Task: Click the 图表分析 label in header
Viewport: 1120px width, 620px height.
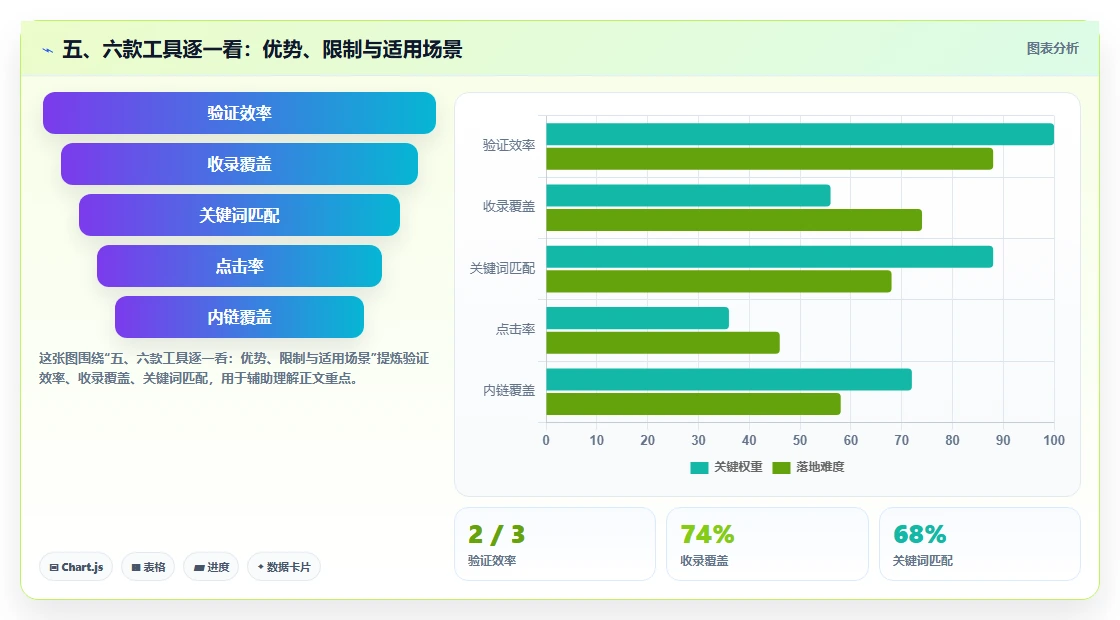Action: 1052,49
